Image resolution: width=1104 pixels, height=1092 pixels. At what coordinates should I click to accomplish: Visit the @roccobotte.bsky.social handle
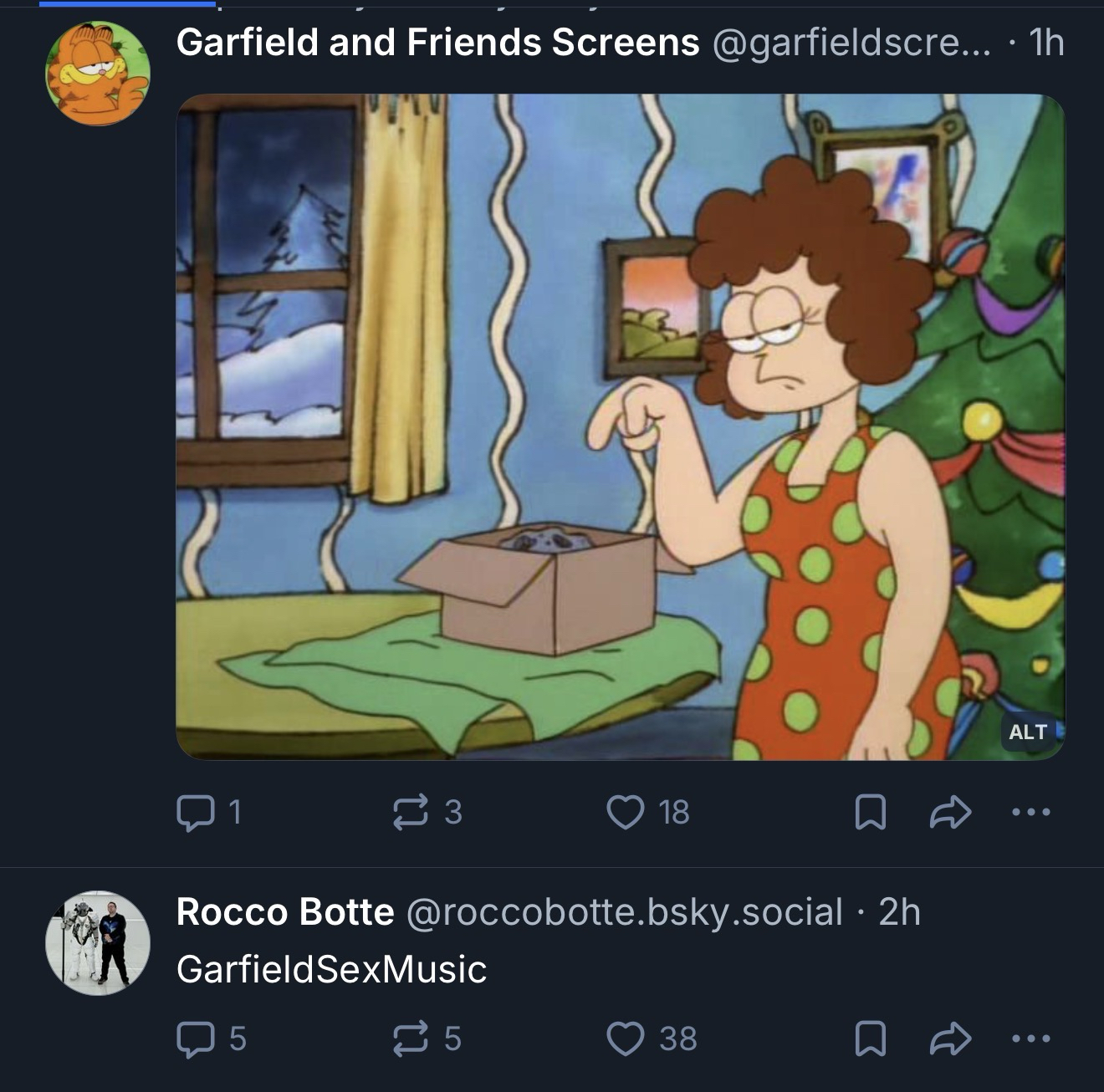click(x=624, y=911)
